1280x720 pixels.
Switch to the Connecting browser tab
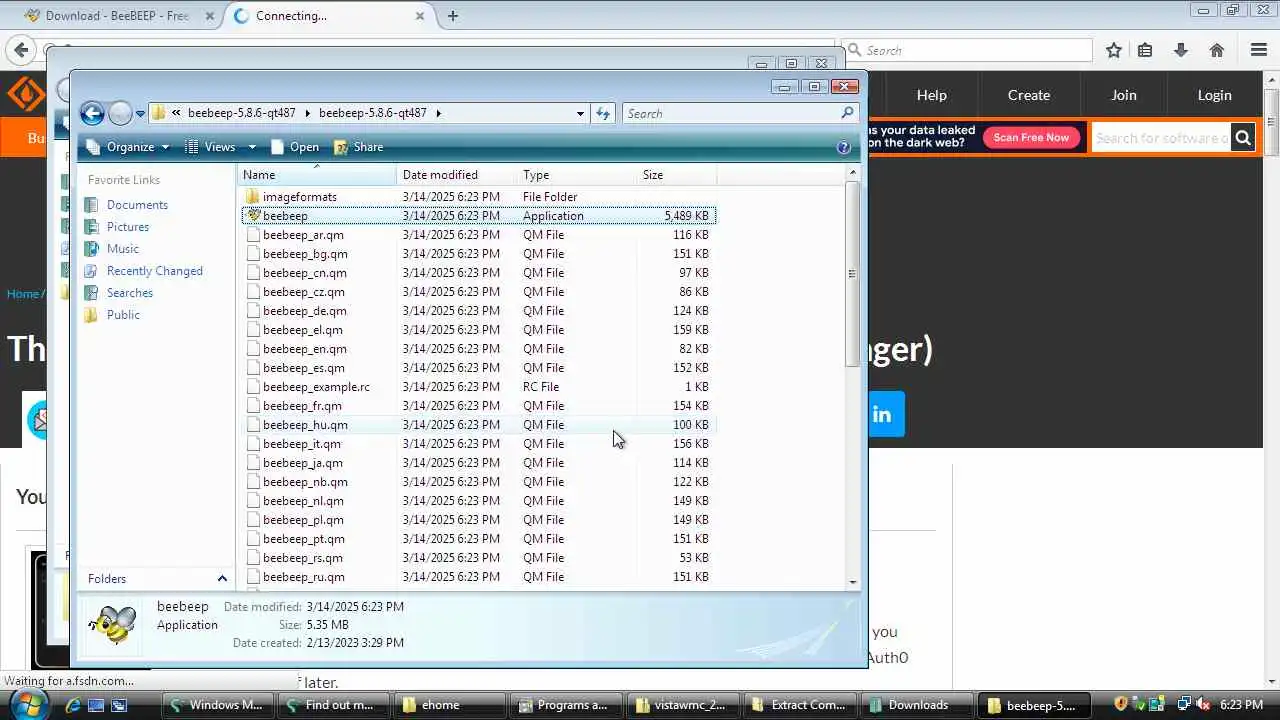coord(329,16)
